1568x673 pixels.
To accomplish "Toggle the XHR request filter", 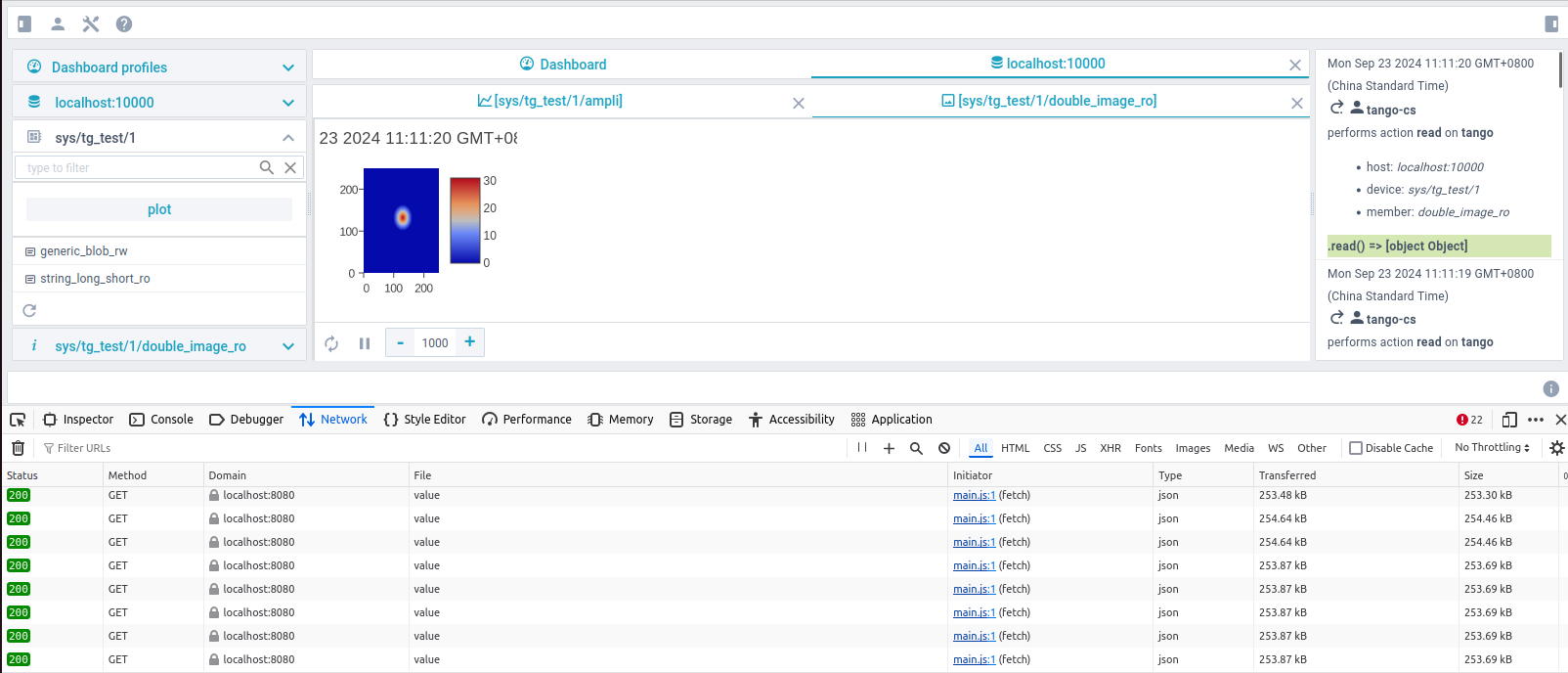I will pyautogui.click(x=1111, y=448).
